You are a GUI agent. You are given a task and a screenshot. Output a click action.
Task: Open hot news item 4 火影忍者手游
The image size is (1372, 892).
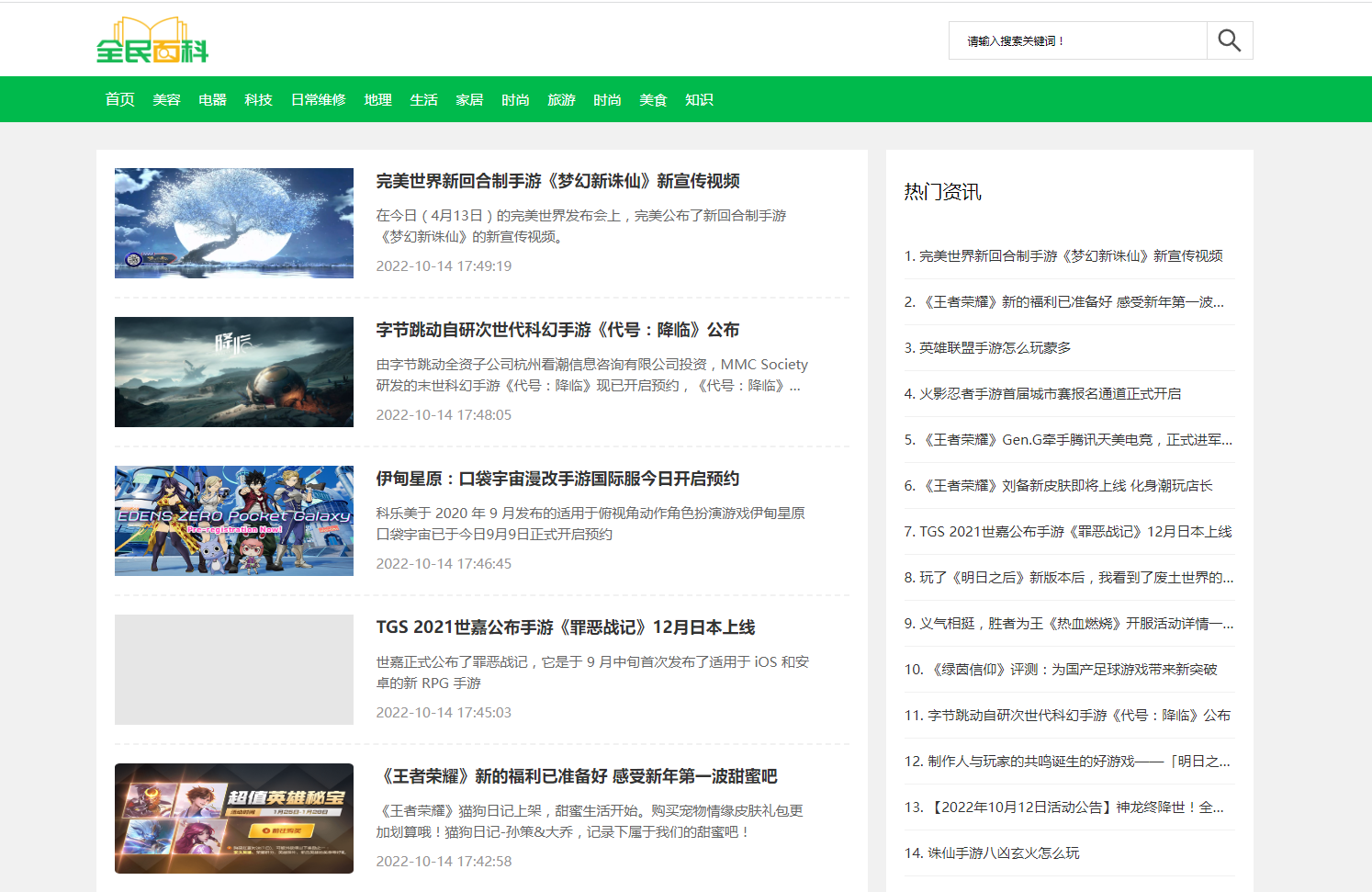[x=1042, y=393]
